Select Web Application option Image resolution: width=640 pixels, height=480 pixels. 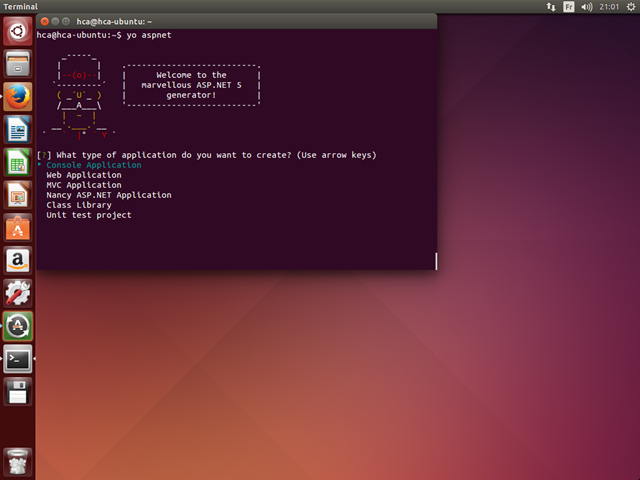pos(84,175)
